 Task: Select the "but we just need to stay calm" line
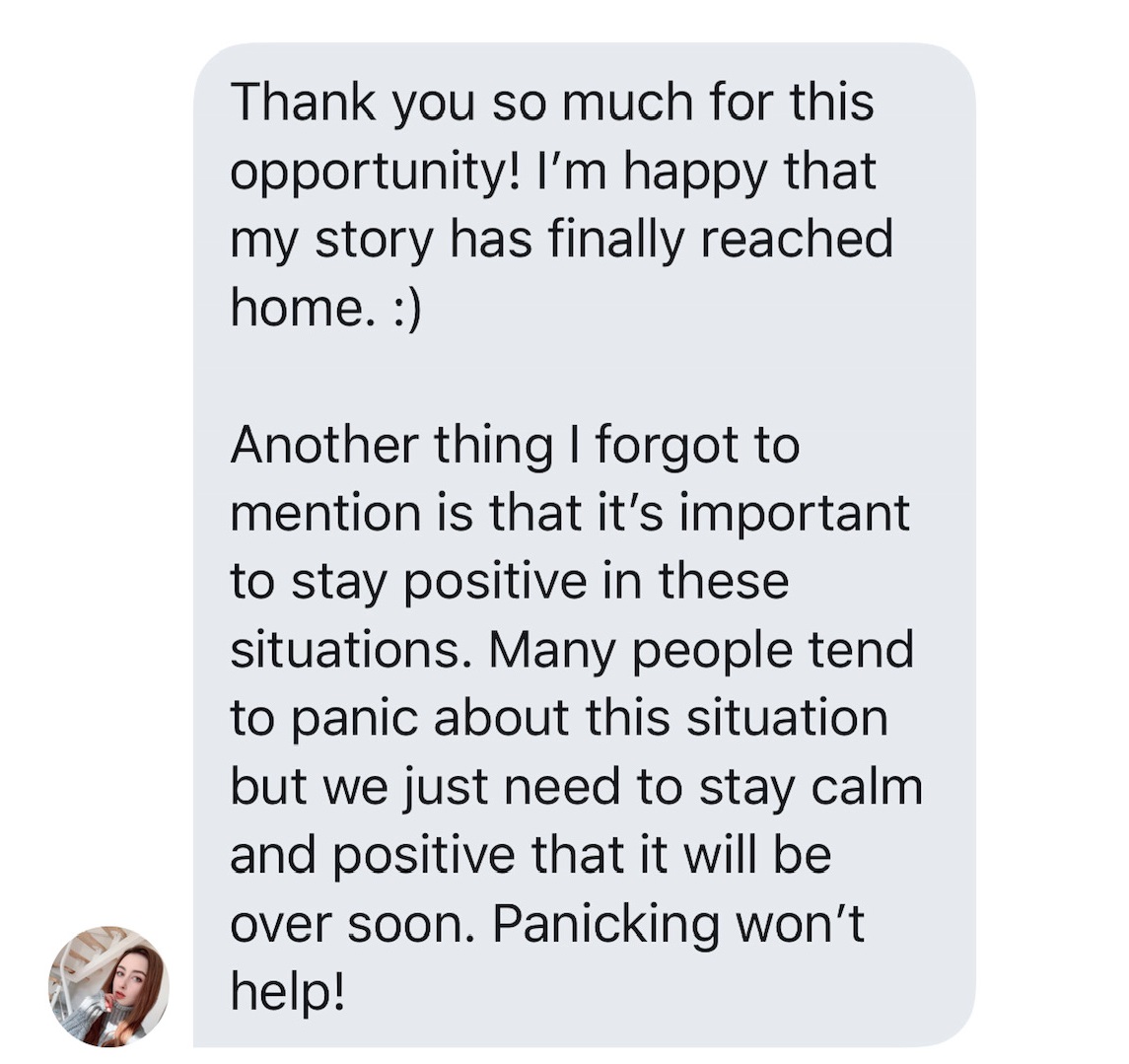[577, 788]
